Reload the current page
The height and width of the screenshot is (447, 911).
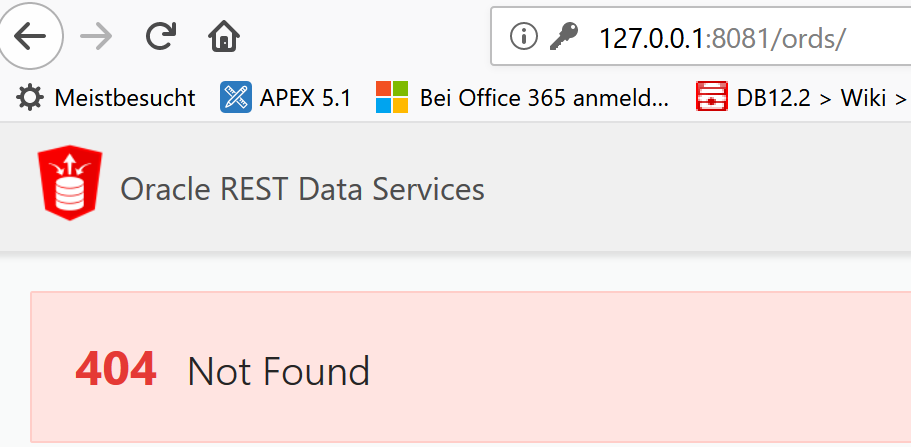coord(160,37)
